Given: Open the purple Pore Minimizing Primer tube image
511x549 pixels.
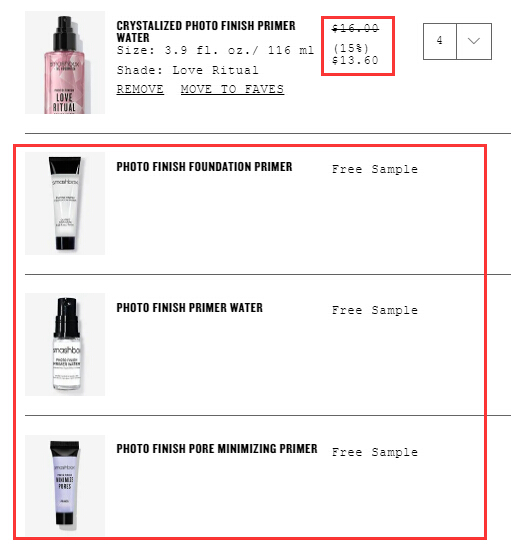Looking at the screenshot, I should pyautogui.click(x=65, y=486).
